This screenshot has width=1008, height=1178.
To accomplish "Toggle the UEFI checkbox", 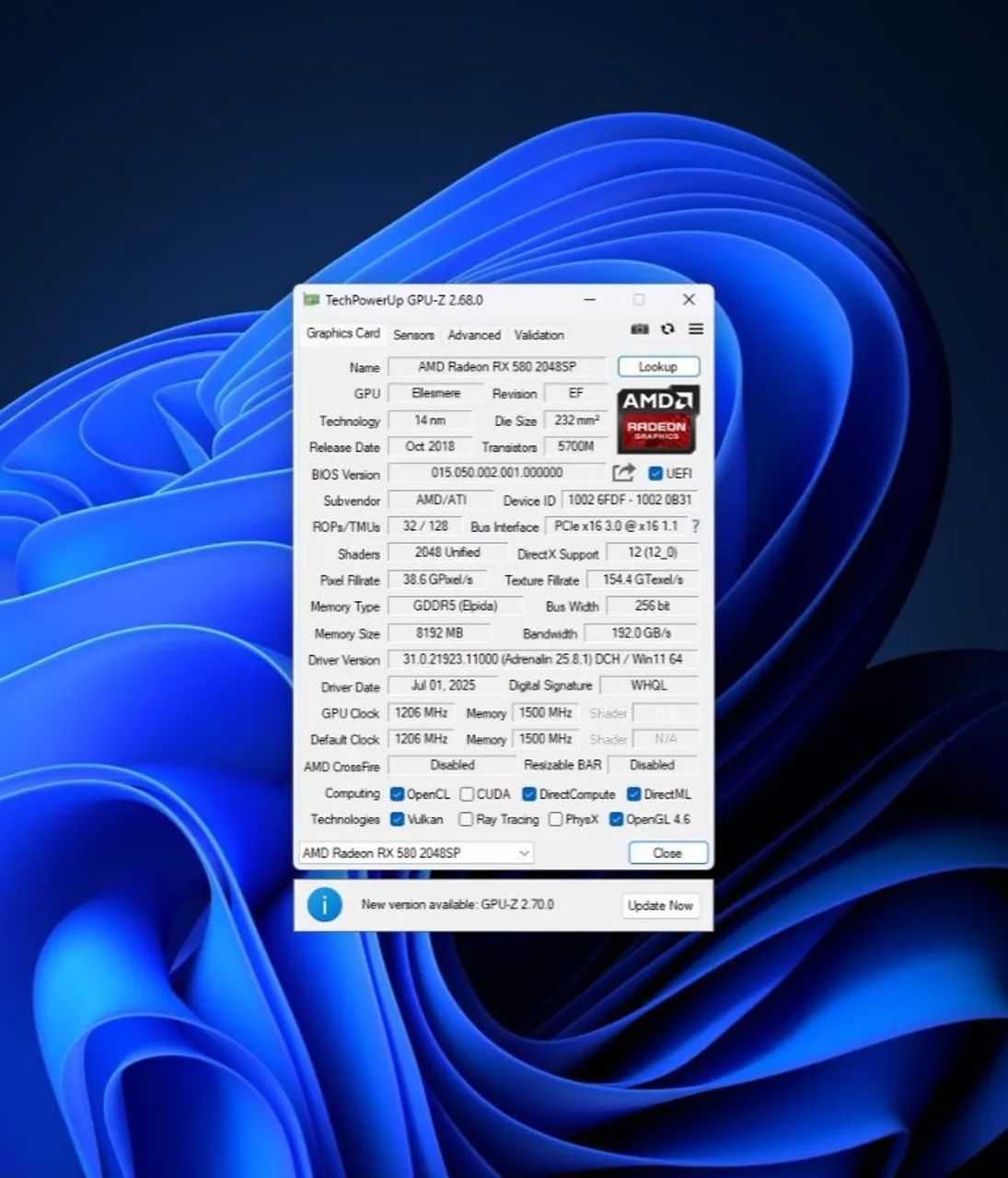I will coord(655,473).
